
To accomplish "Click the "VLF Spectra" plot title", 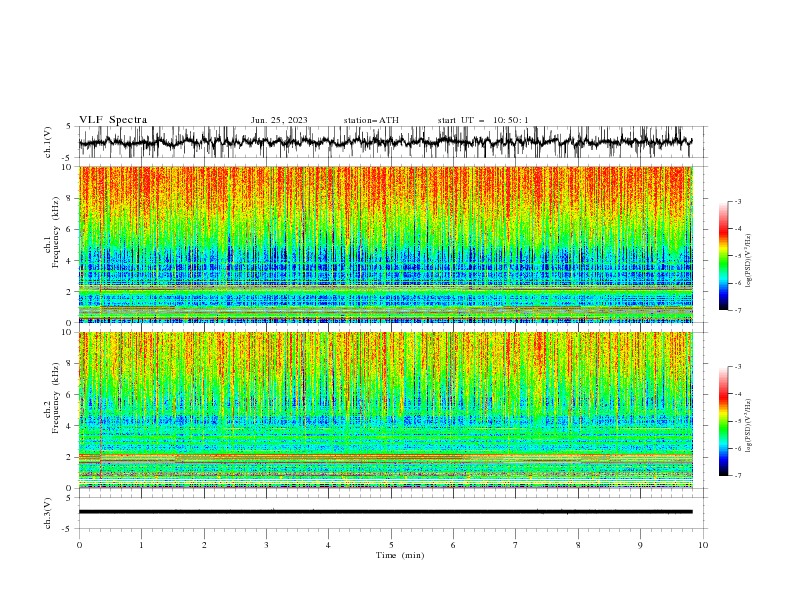I will [113, 120].
